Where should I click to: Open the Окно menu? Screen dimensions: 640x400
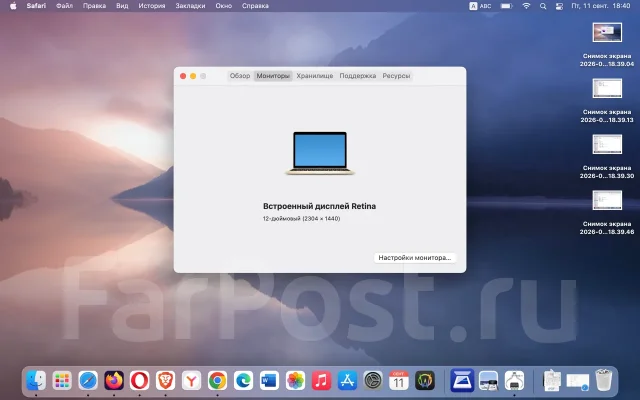pyautogui.click(x=224, y=6)
